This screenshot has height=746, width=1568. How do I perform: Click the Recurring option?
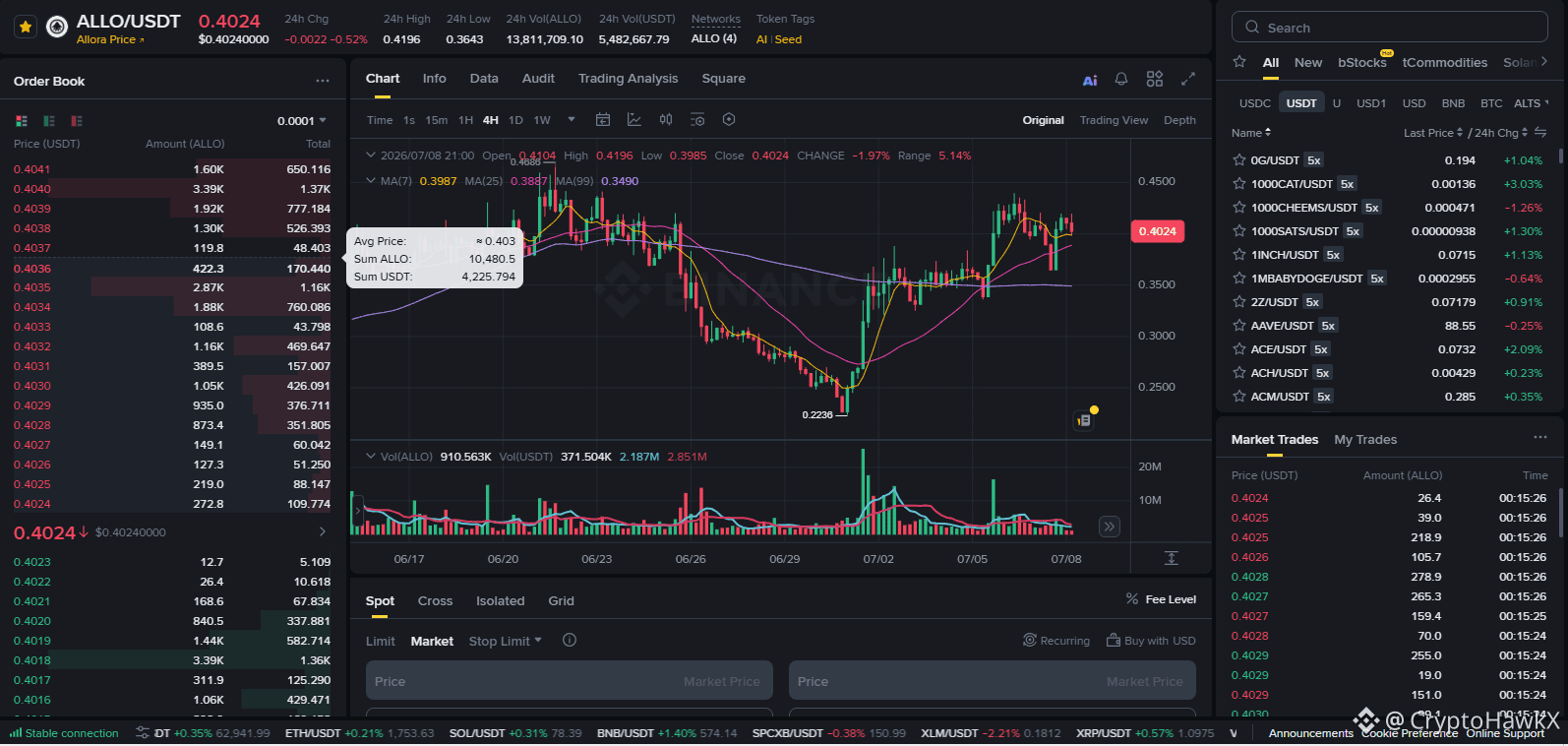[1056, 641]
